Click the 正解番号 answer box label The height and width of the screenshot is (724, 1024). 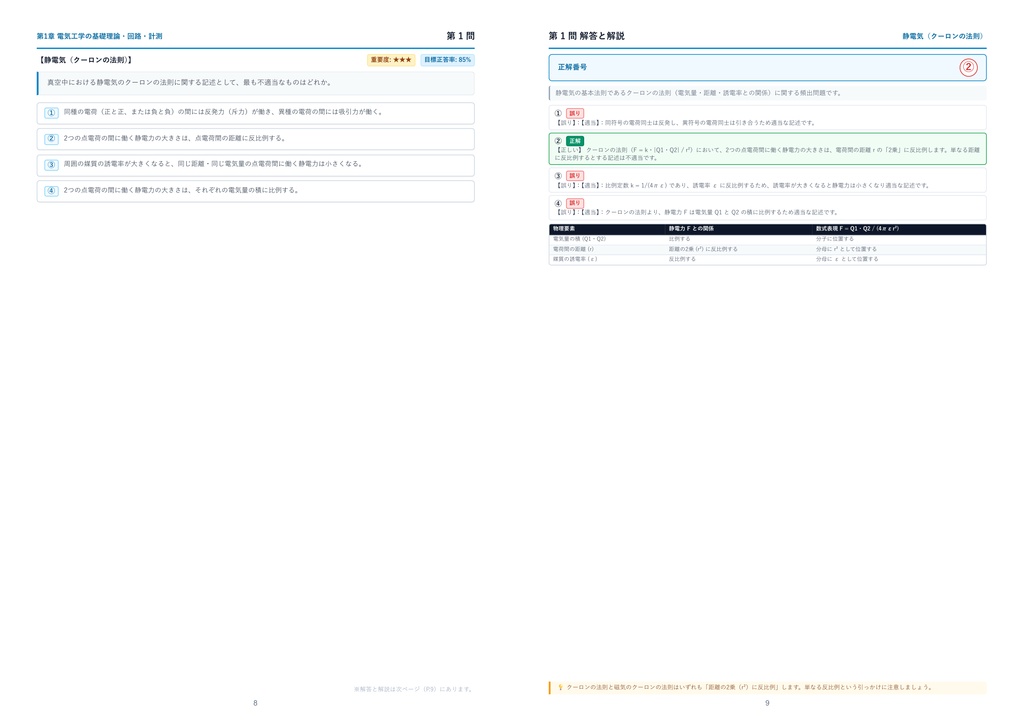click(x=572, y=67)
